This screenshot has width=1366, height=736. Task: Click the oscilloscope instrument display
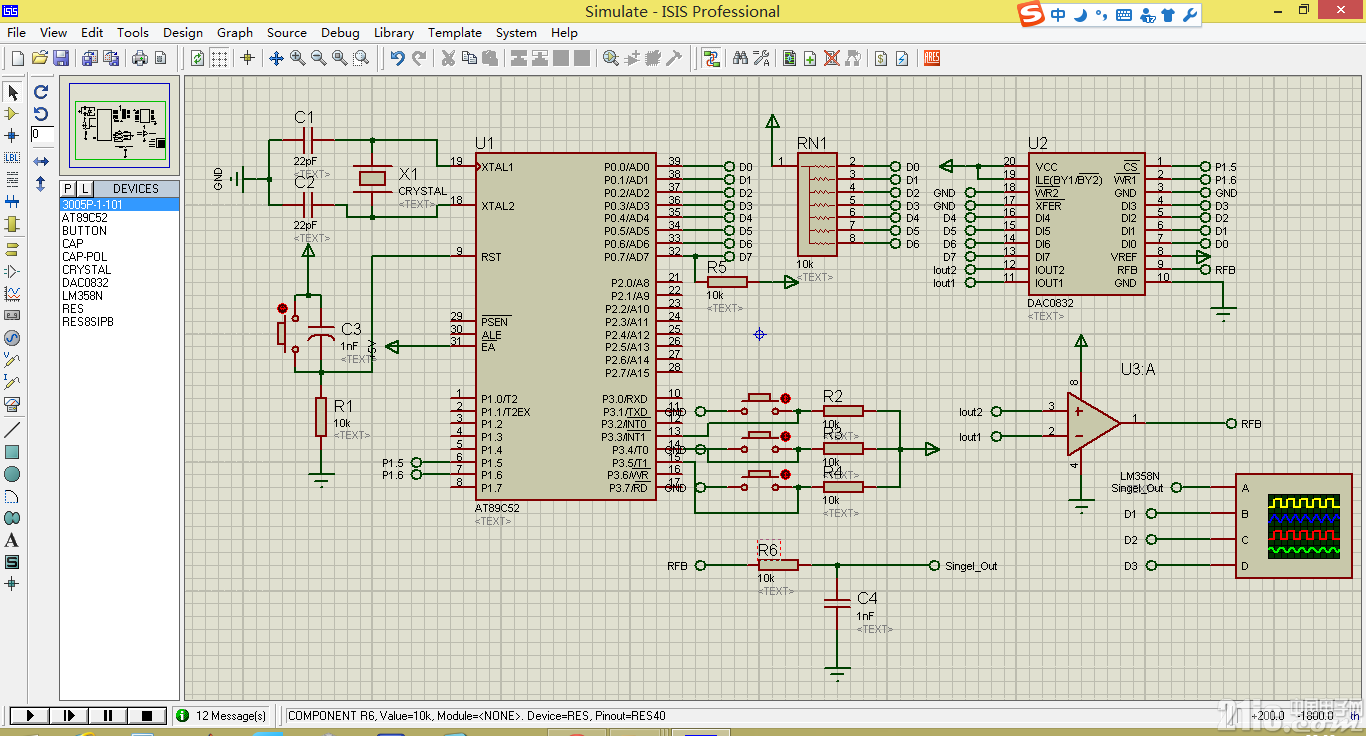tap(1303, 525)
